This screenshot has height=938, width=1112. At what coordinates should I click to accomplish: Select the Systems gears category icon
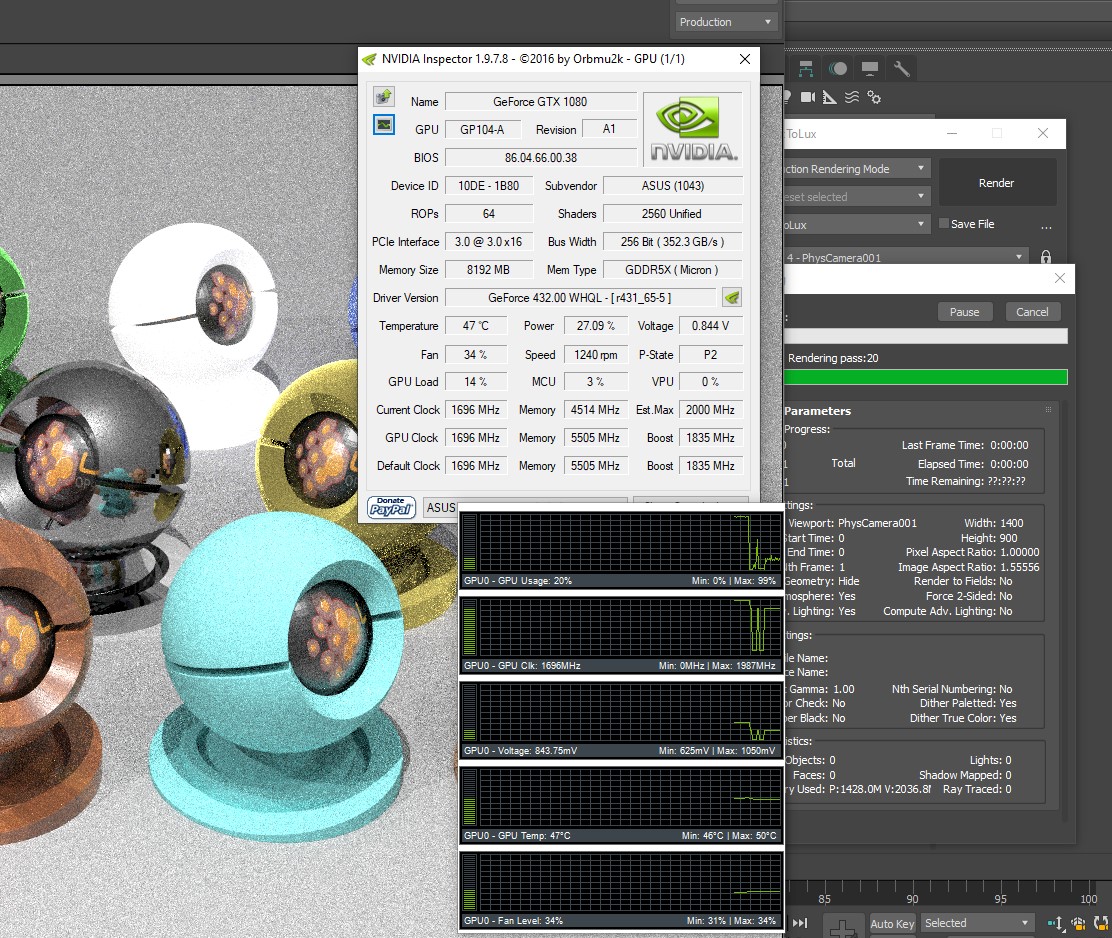[x=874, y=97]
